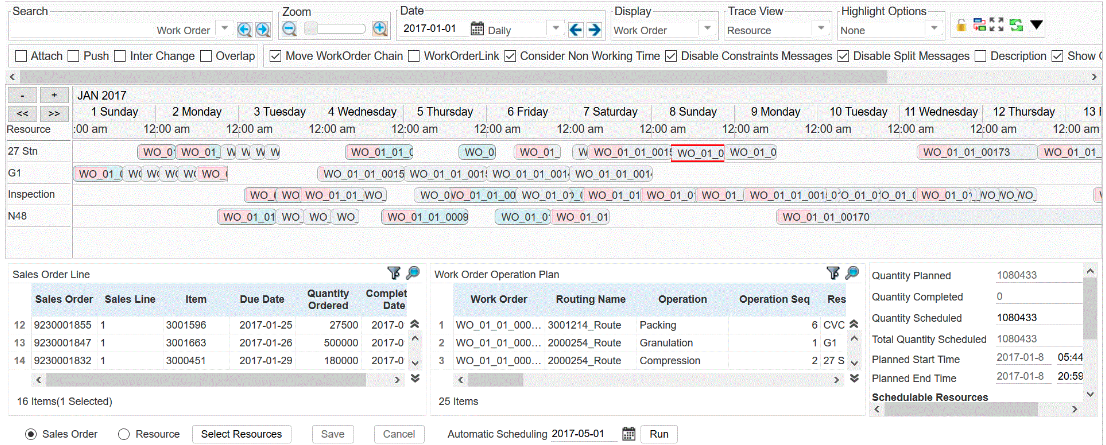Viewport: 1106px width, 445px height.
Task: Expand resource rows with plus button
Action: pyautogui.click(x=54, y=95)
